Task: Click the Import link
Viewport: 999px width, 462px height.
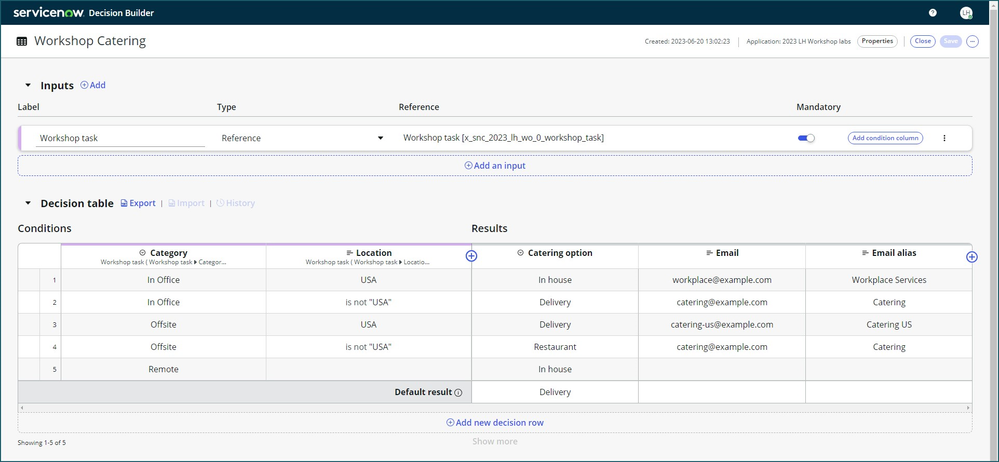Action: click(x=186, y=203)
